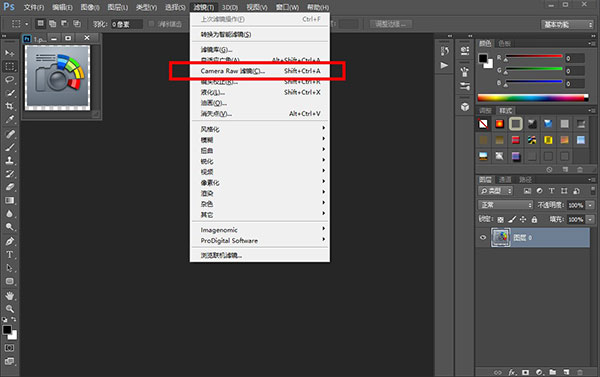Select the Zoom tool
Screen dimensions: 600x377
10,308
